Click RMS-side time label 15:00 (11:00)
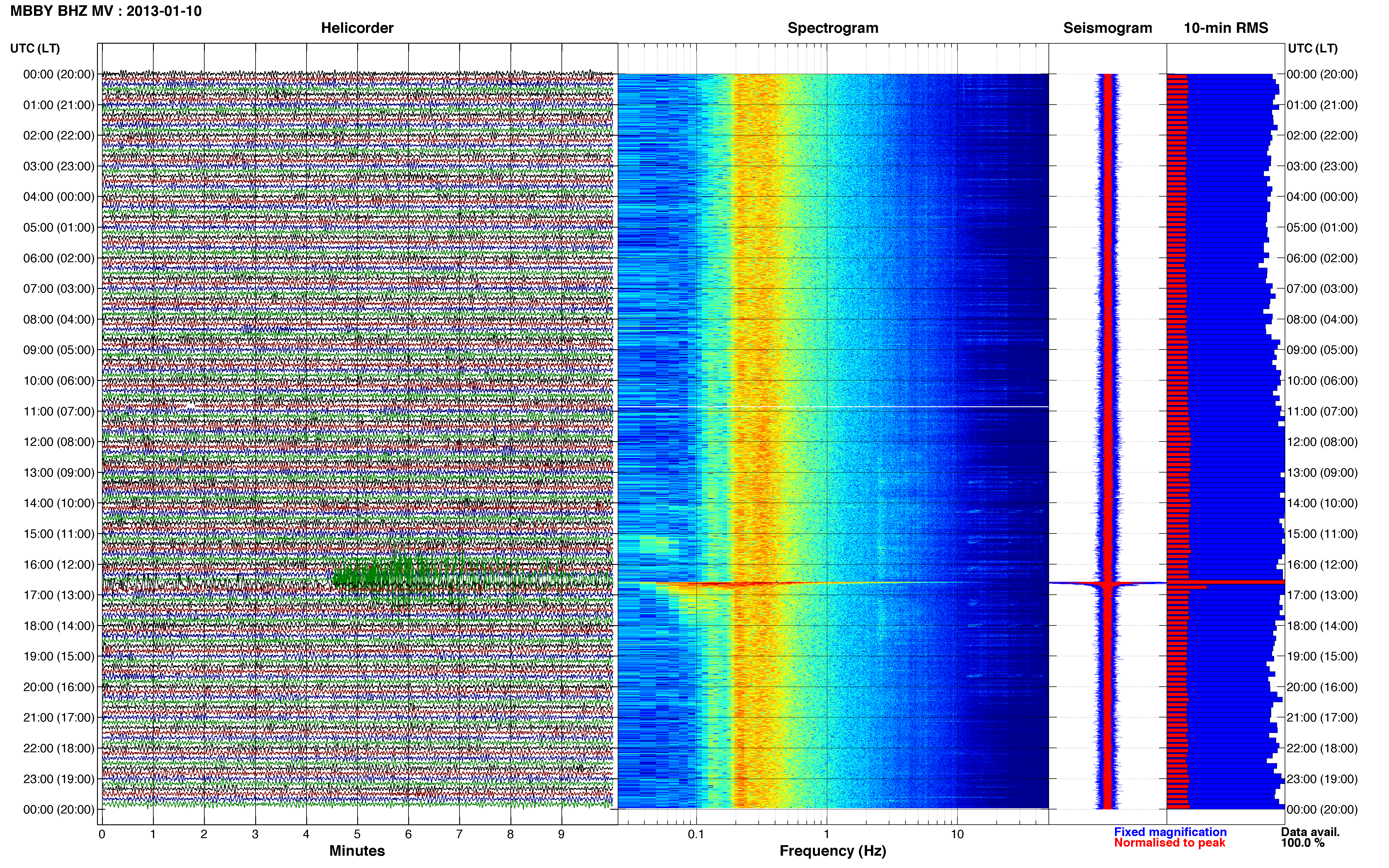The width and height of the screenshot is (1389, 868). [x=1322, y=534]
